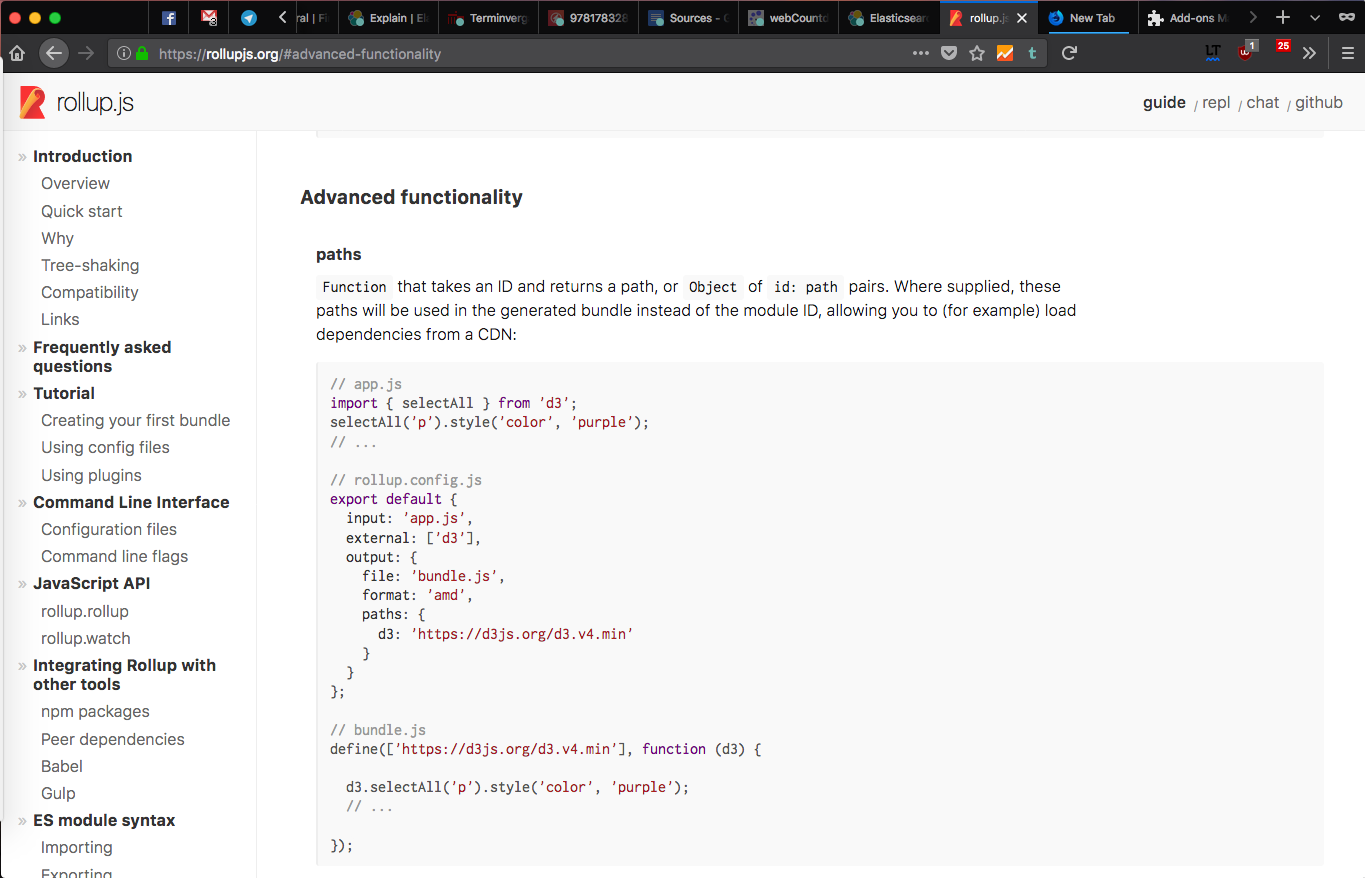The width and height of the screenshot is (1365, 878).
Task: Show more toolbar items overflow chevron
Action: [x=1309, y=54]
